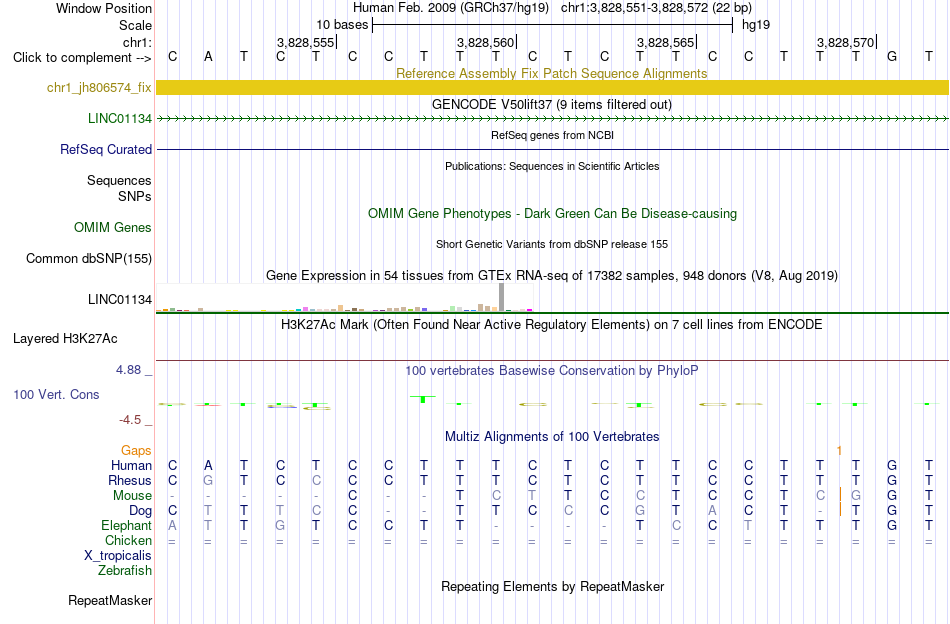The width and height of the screenshot is (950, 624).
Task: Click the Scale label
Action: point(136,25)
